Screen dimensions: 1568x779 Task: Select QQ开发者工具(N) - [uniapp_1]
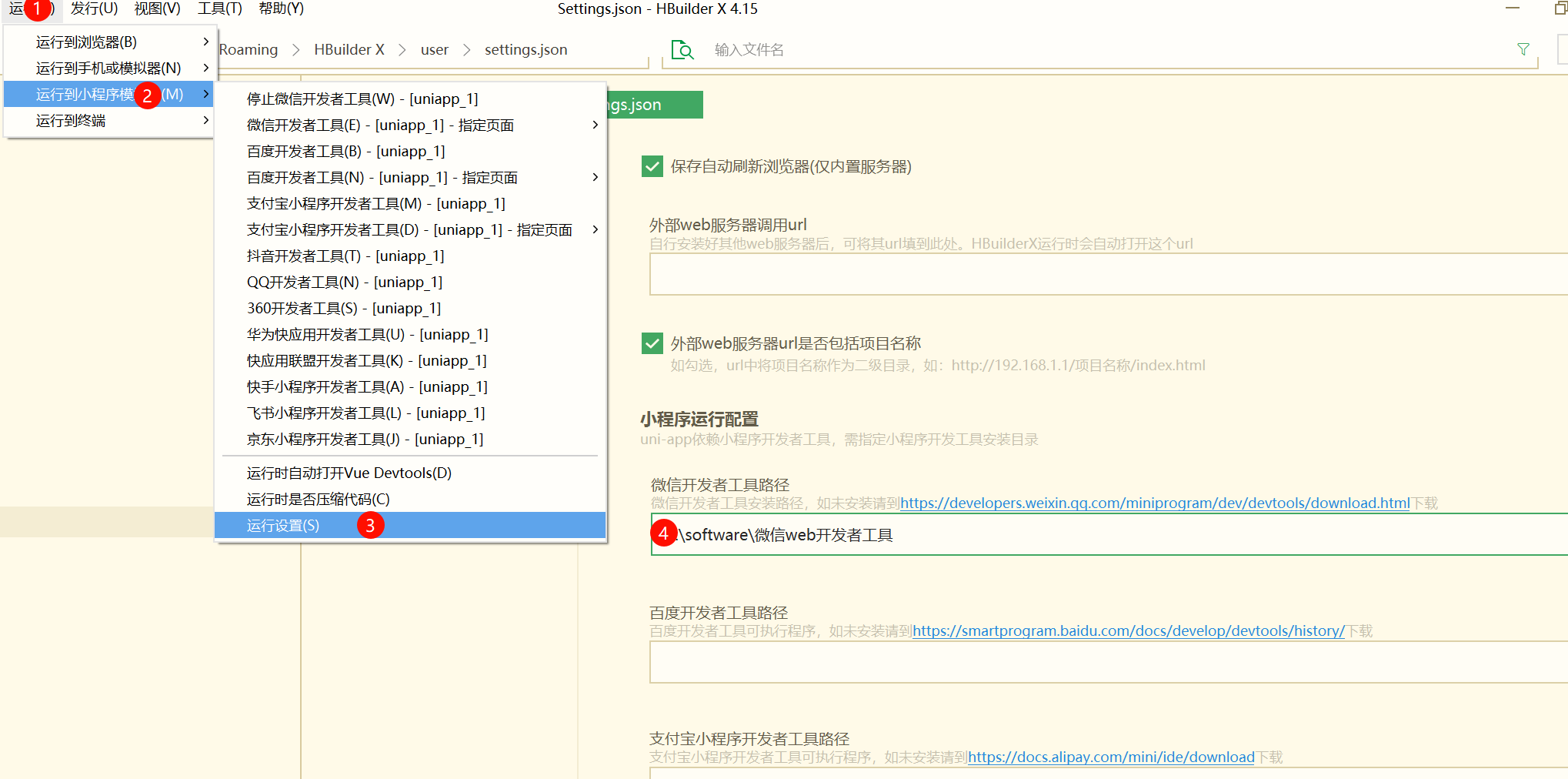click(410, 282)
